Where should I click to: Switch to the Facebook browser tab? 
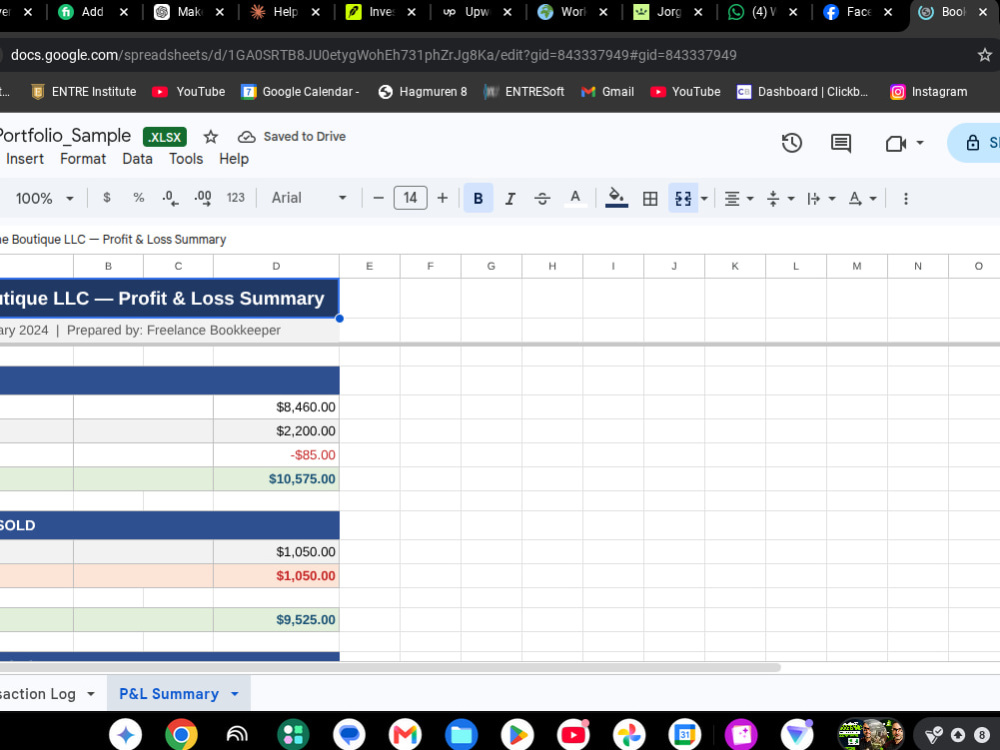pos(848,12)
